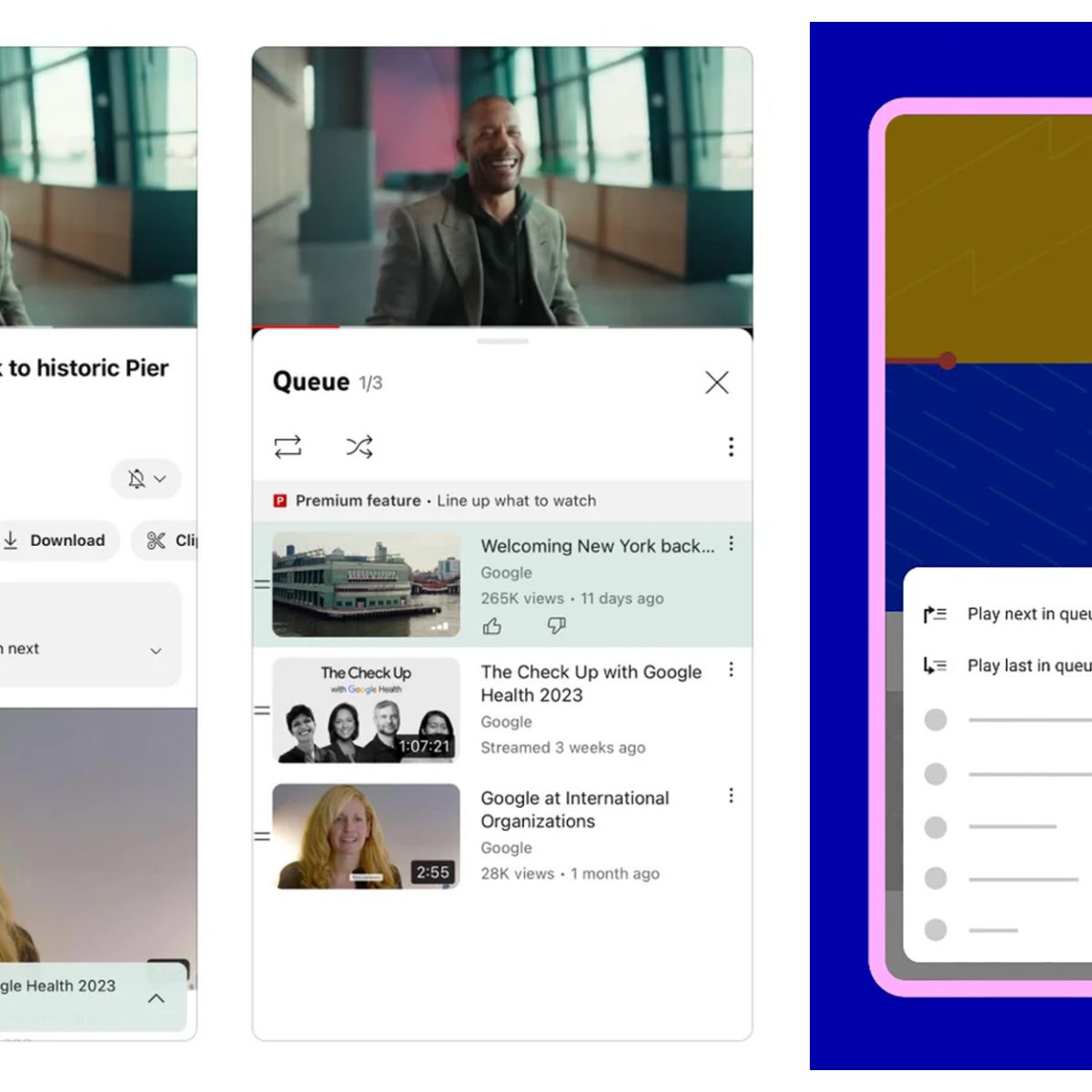The width and height of the screenshot is (1092, 1092).
Task: Close the Queue panel
Action: (717, 382)
